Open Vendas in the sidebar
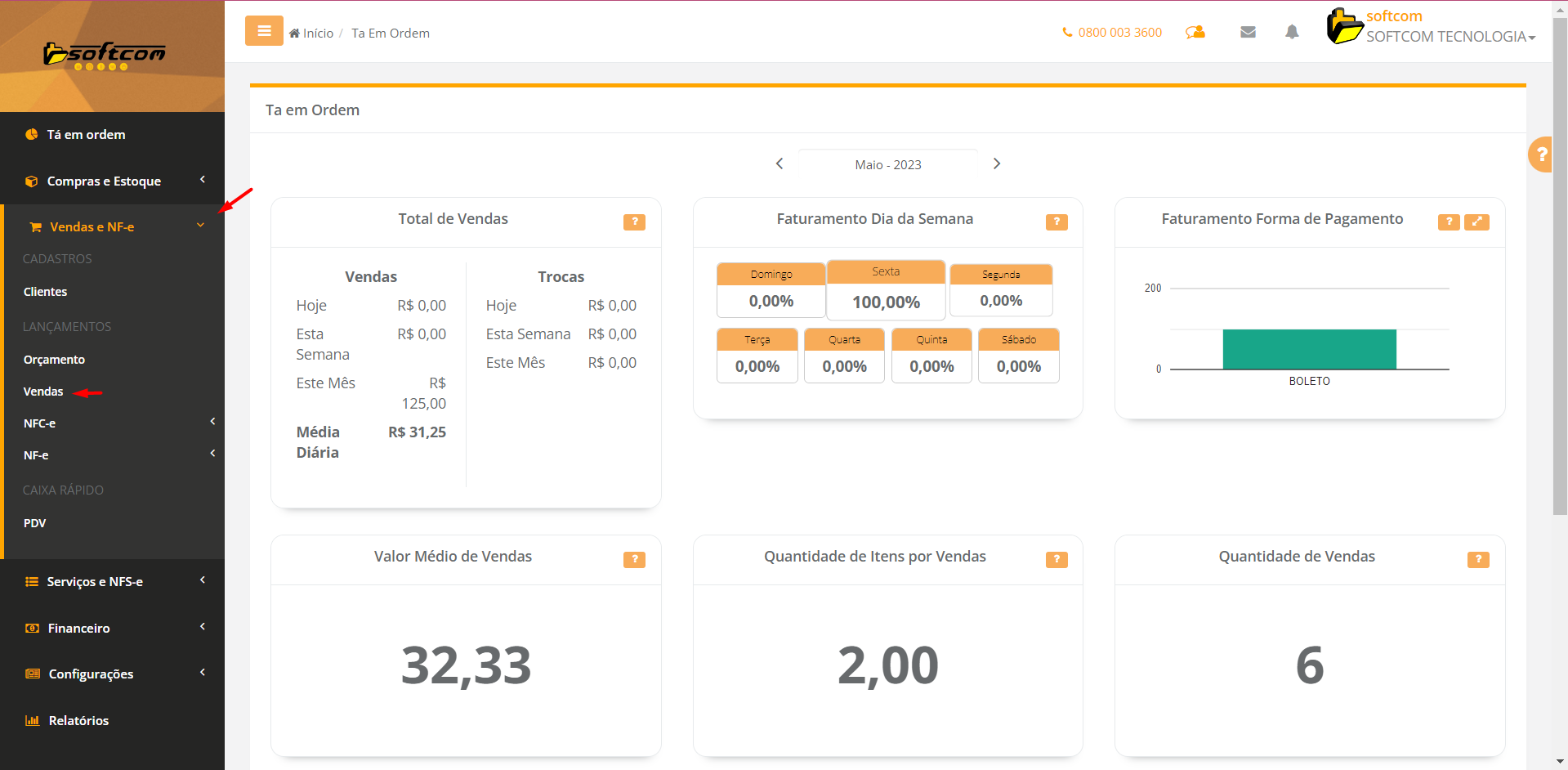 tap(43, 392)
